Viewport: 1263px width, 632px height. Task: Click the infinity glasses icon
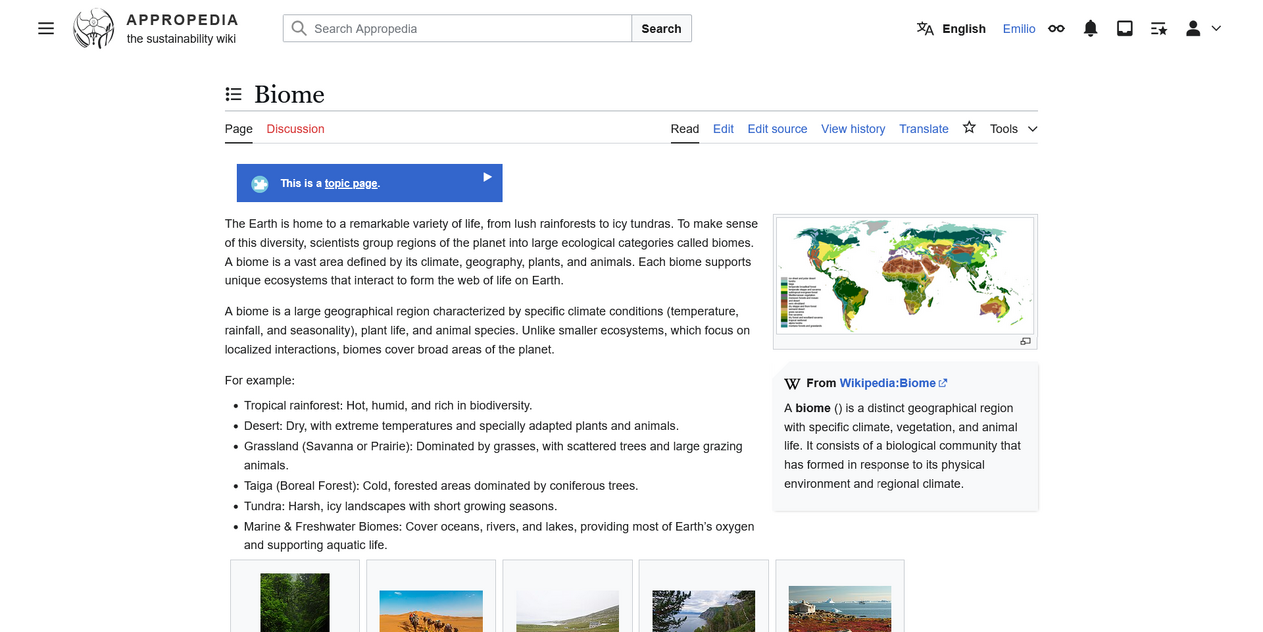tap(1056, 28)
